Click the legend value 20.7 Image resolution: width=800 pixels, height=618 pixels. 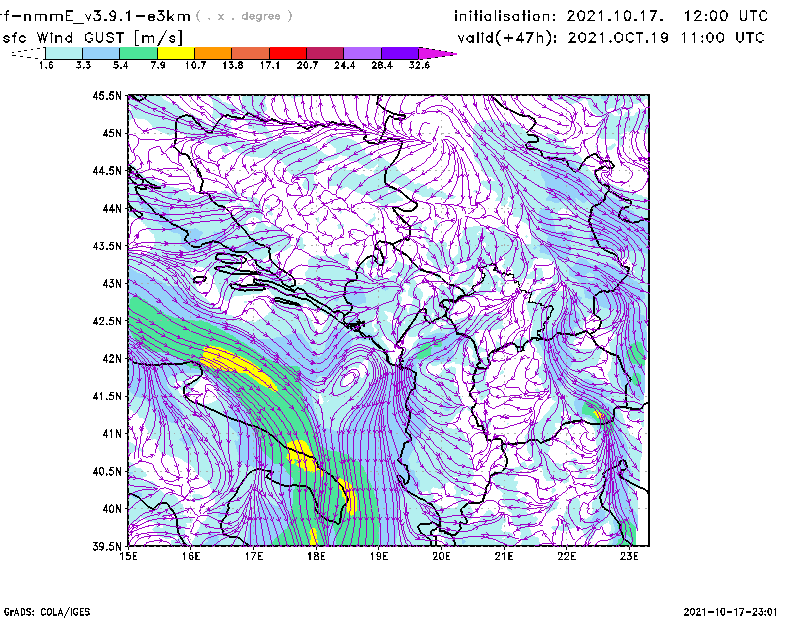point(307,65)
